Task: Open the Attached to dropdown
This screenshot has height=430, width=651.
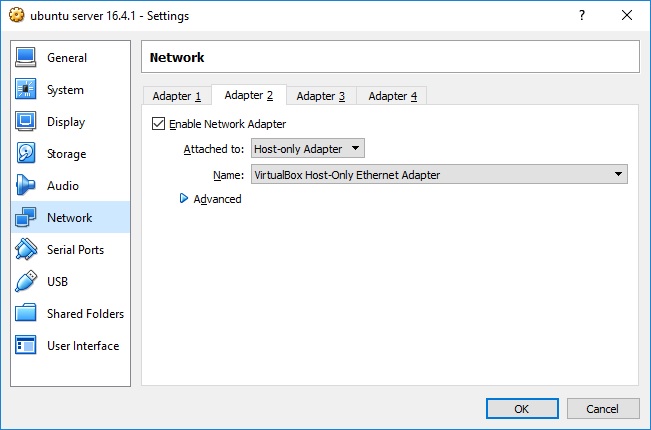Action: pyautogui.click(x=307, y=149)
